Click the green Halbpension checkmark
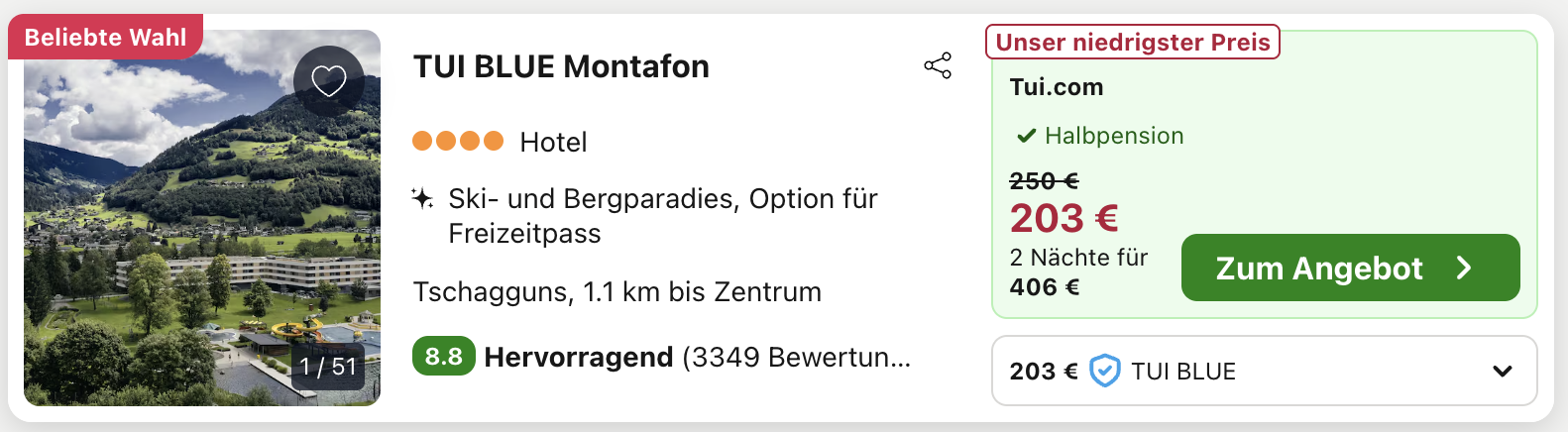This screenshot has width=1568, height=432. tap(1027, 136)
